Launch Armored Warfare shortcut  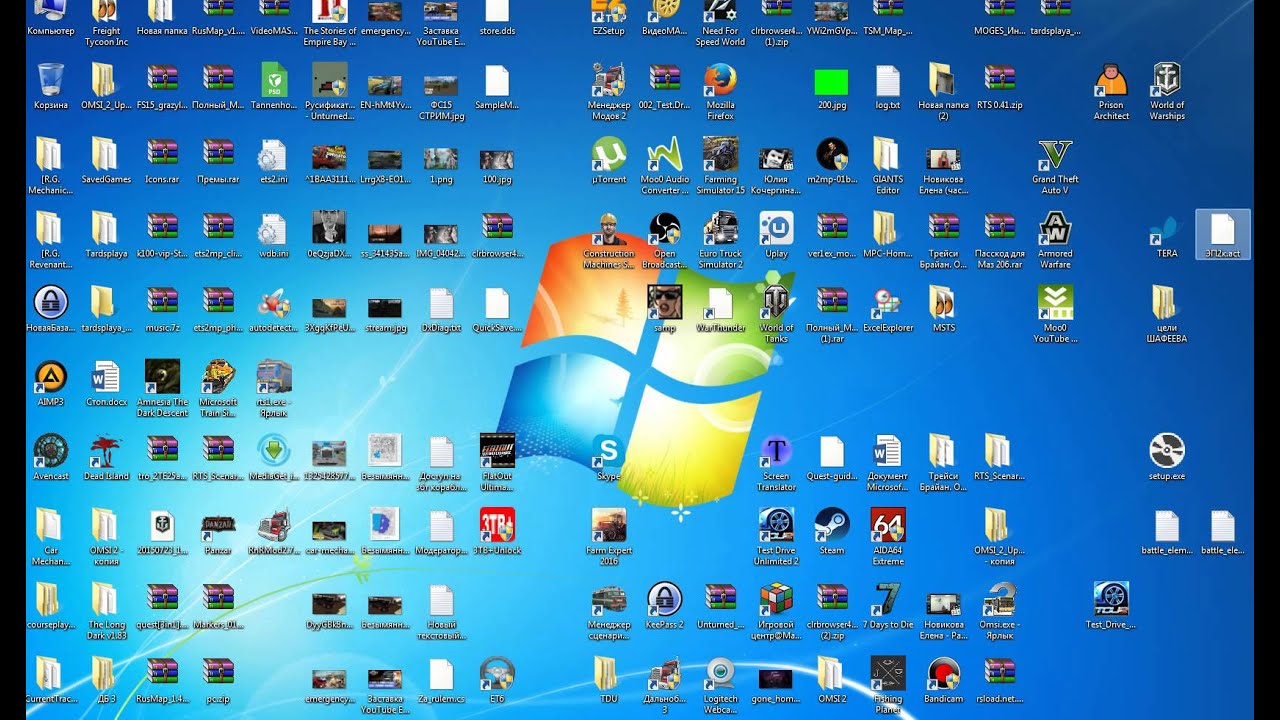coord(1055,240)
